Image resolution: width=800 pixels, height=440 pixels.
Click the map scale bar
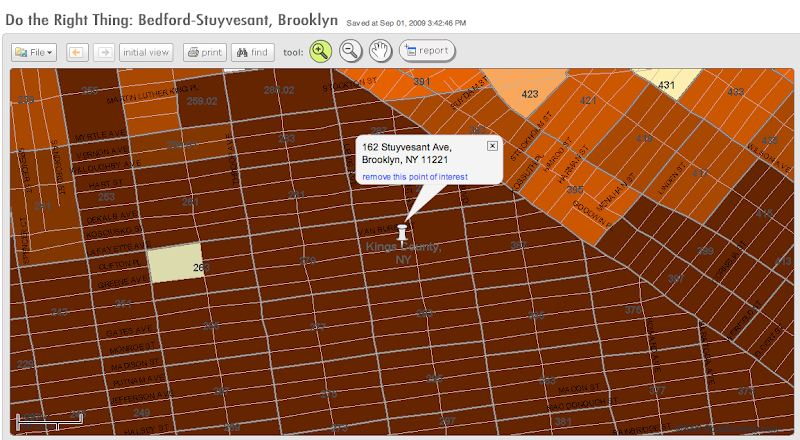click(x=49, y=421)
